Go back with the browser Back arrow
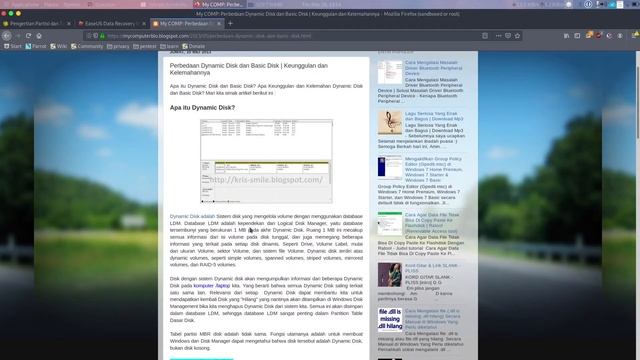 tap(7, 36)
